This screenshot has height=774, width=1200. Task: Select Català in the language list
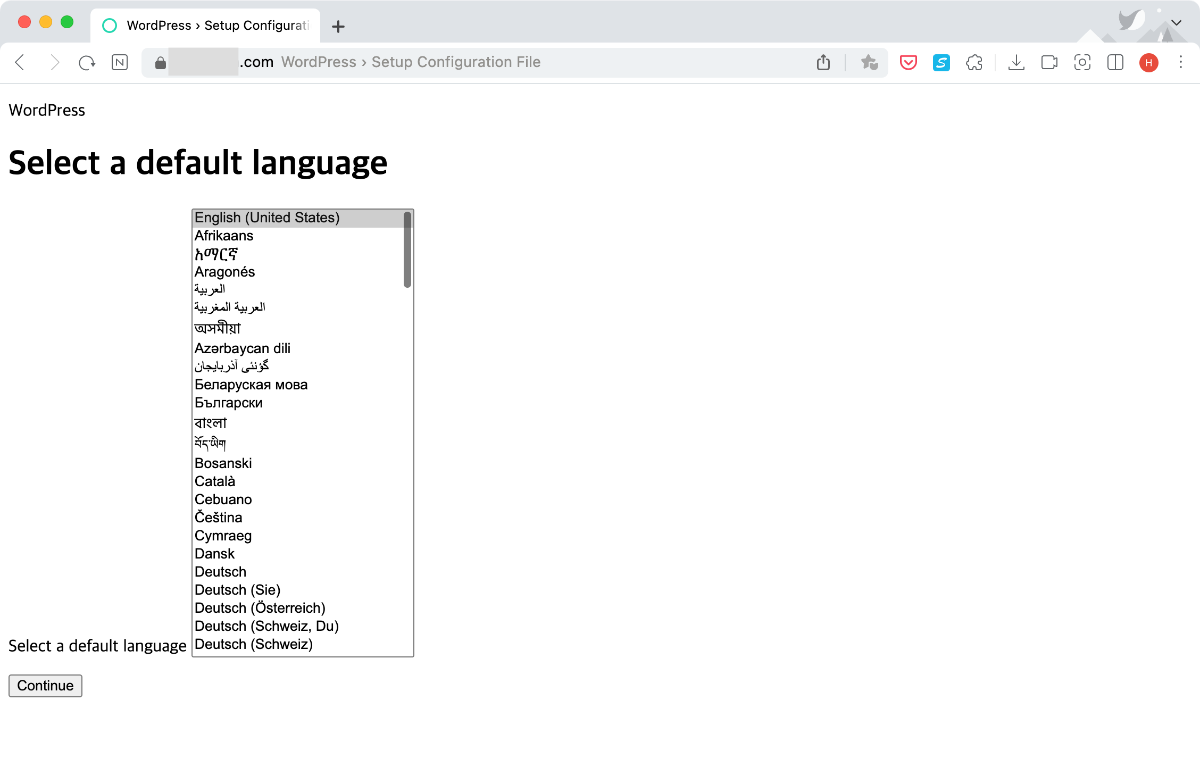point(297,481)
